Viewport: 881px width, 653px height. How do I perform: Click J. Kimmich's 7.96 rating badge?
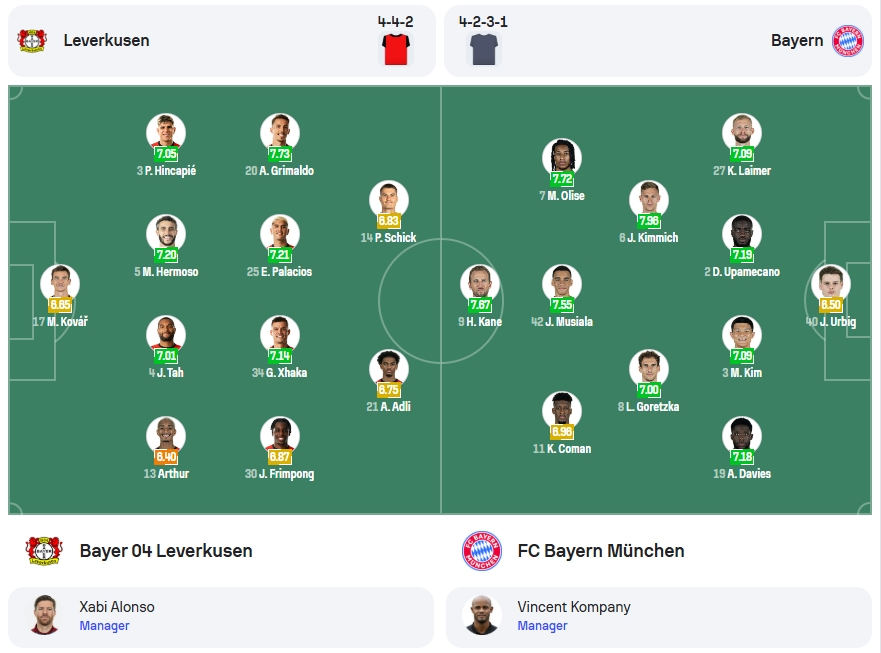(648, 221)
